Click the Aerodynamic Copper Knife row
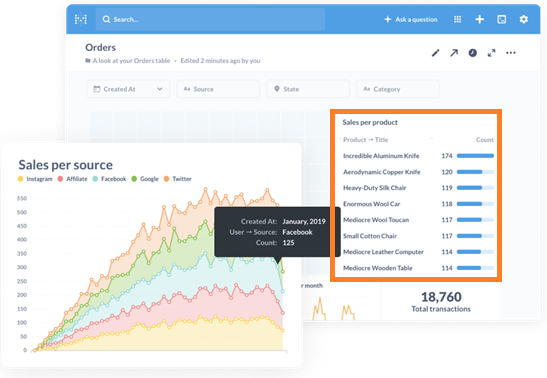The image size is (547, 378). coord(418,172)
